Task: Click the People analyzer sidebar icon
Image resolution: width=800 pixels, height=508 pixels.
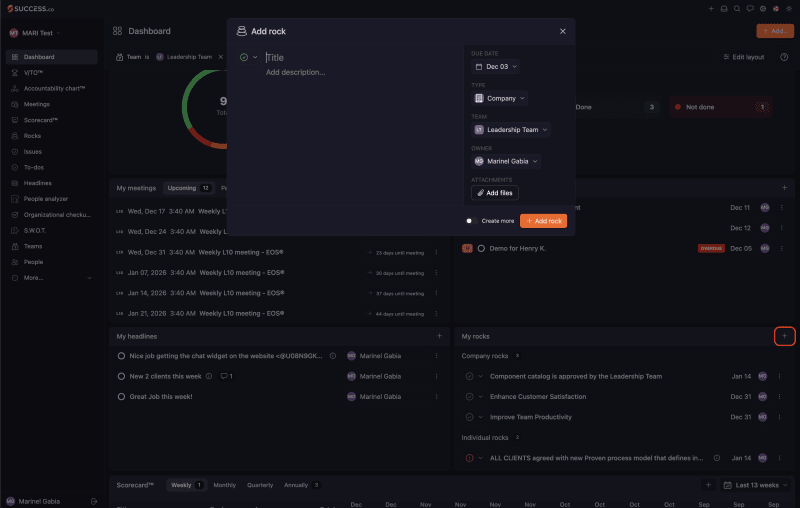Action: pyautogui.click(x=15, y=199)
